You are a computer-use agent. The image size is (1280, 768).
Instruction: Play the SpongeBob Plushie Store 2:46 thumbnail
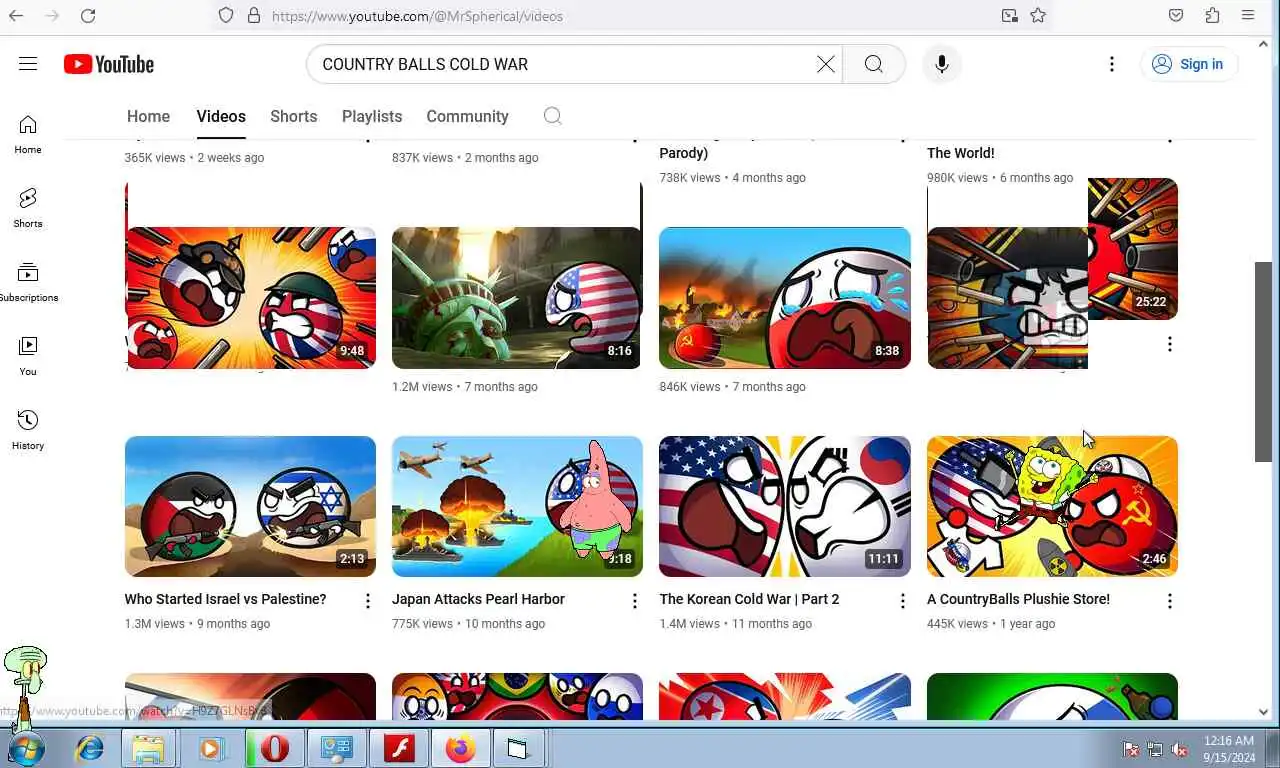click(1052, 506)
